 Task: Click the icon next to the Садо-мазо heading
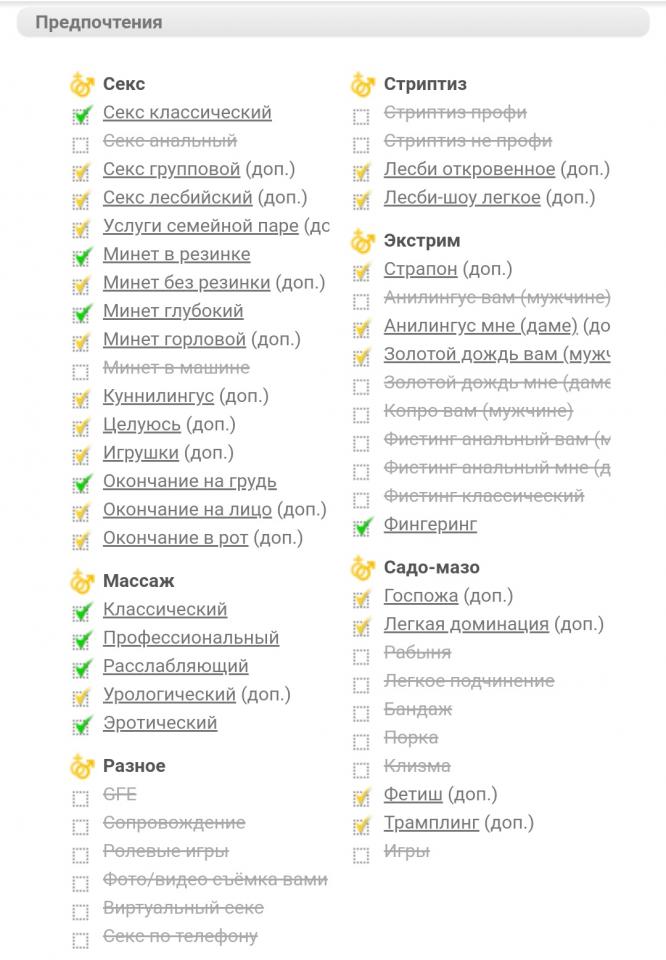coord(362,568)
